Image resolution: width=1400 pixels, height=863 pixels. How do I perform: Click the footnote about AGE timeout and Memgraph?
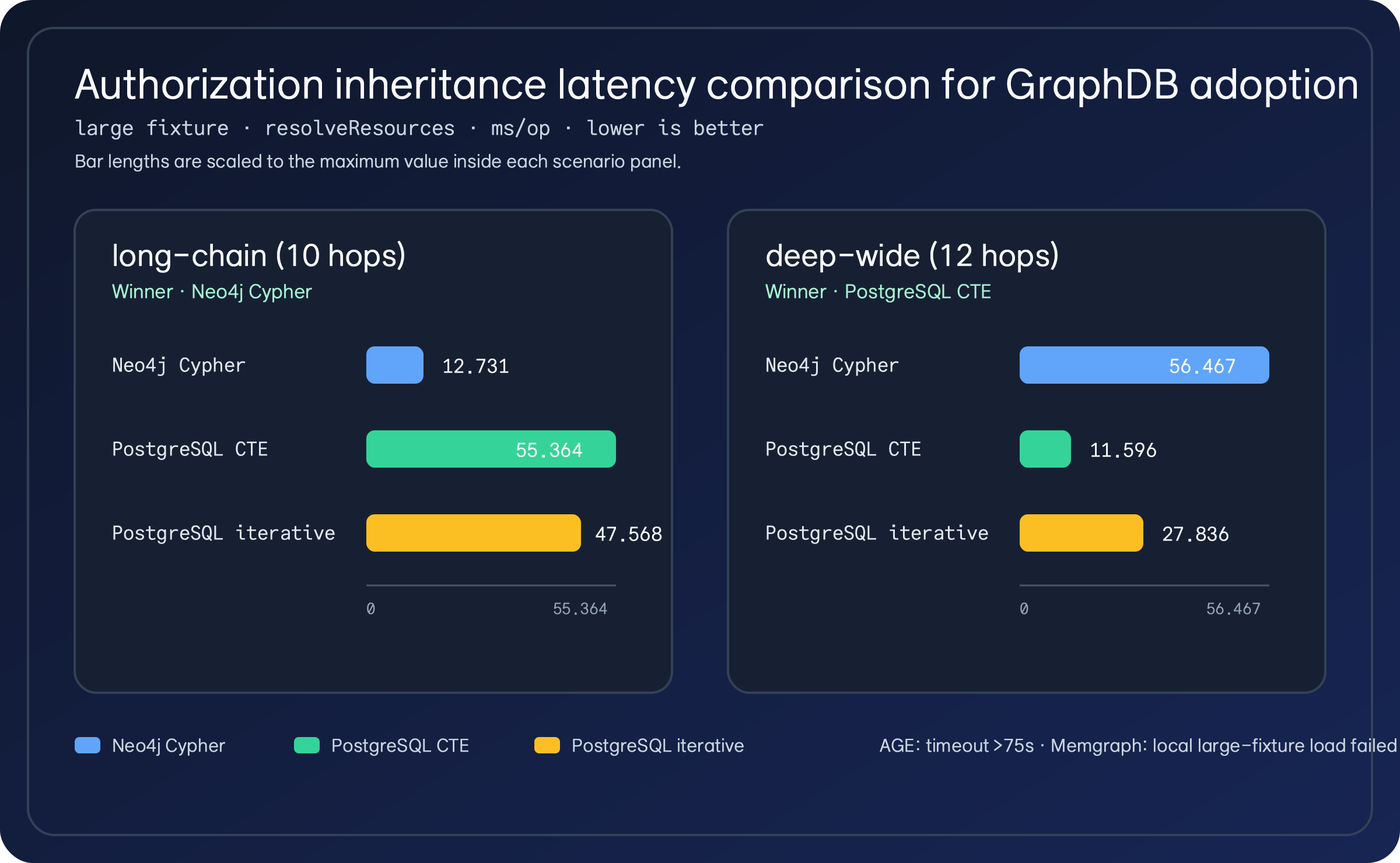click(x=1137, y=746)
